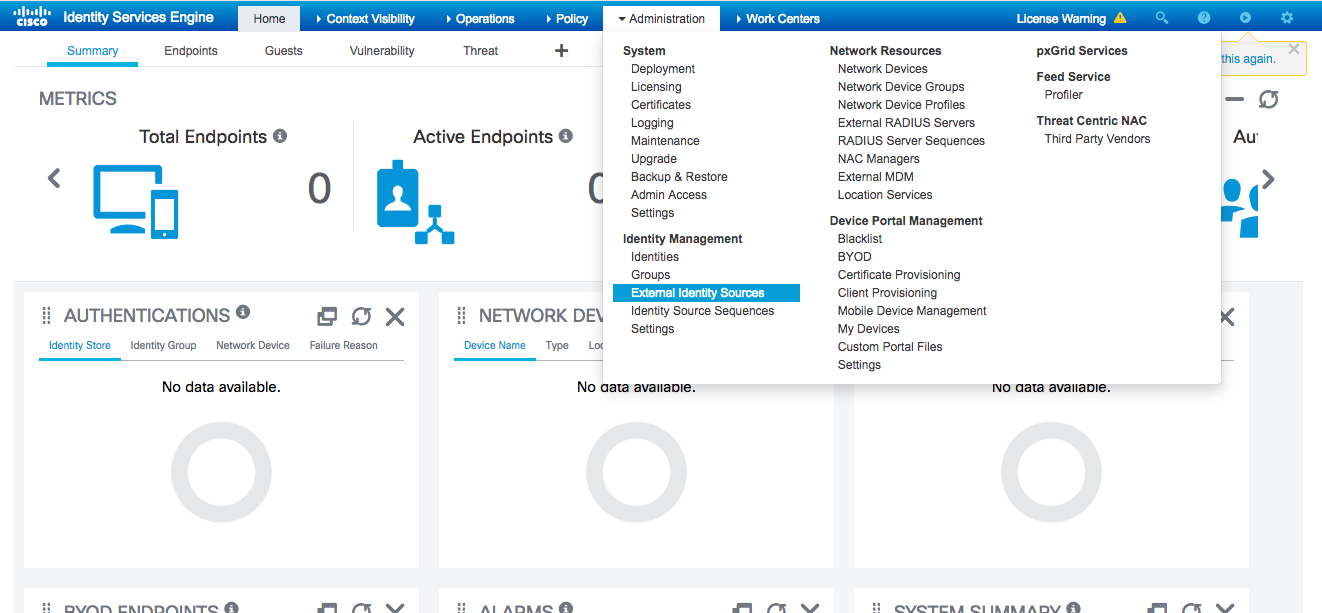Go to the Home tab
Screen dimensions: 1322x613
point(269,19)
